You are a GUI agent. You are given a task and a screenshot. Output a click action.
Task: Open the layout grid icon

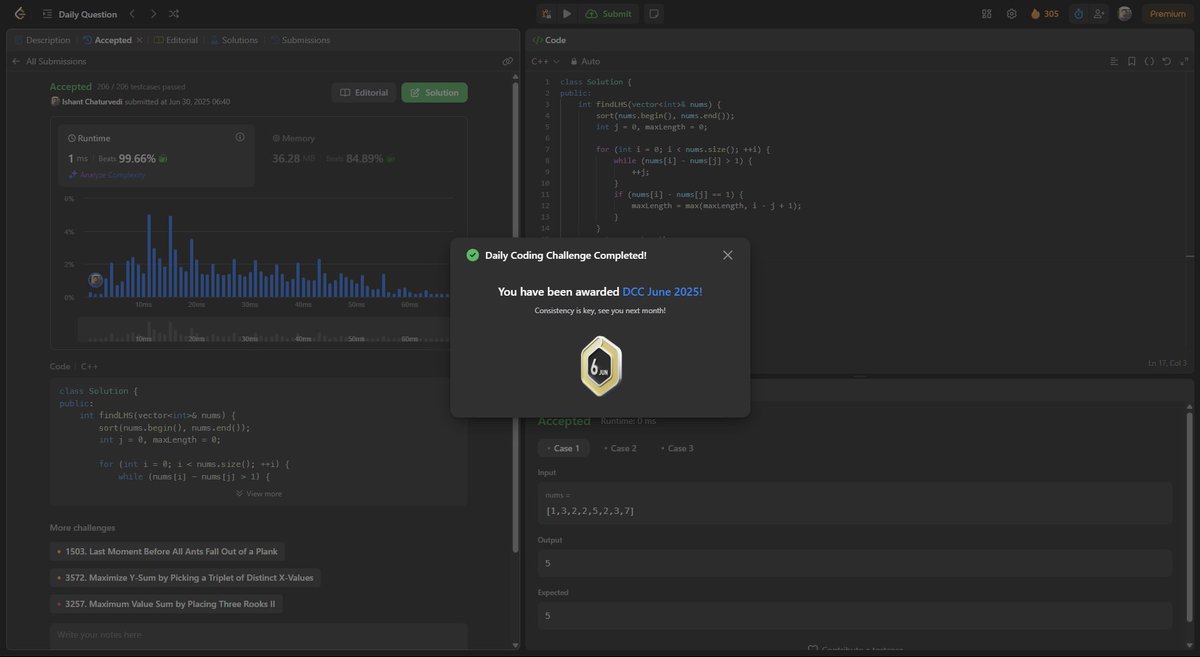987,14
